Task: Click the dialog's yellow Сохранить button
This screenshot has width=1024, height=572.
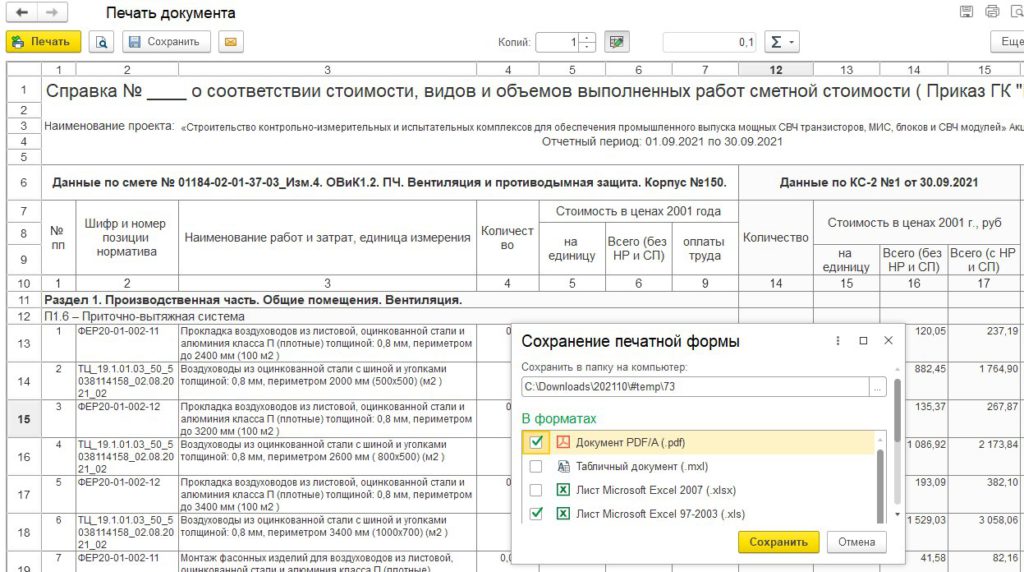Action: [778, 542]
